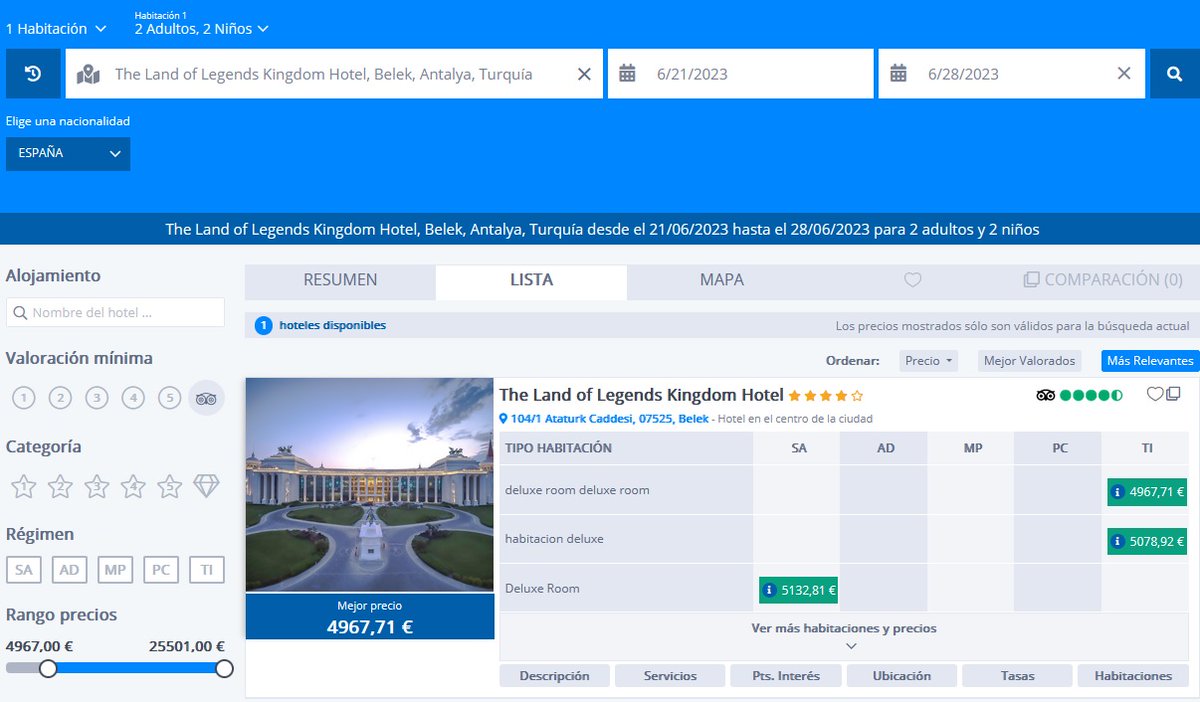This screenshot has height=702, width=1200.
Task: Clear the 6/28/2023 checkout date
Action: tap(1124, 74)
